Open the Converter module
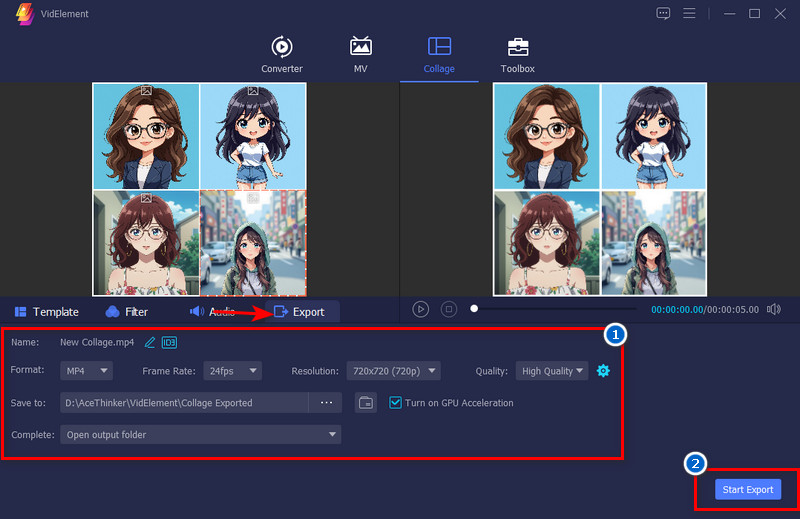 pos(281,54)
